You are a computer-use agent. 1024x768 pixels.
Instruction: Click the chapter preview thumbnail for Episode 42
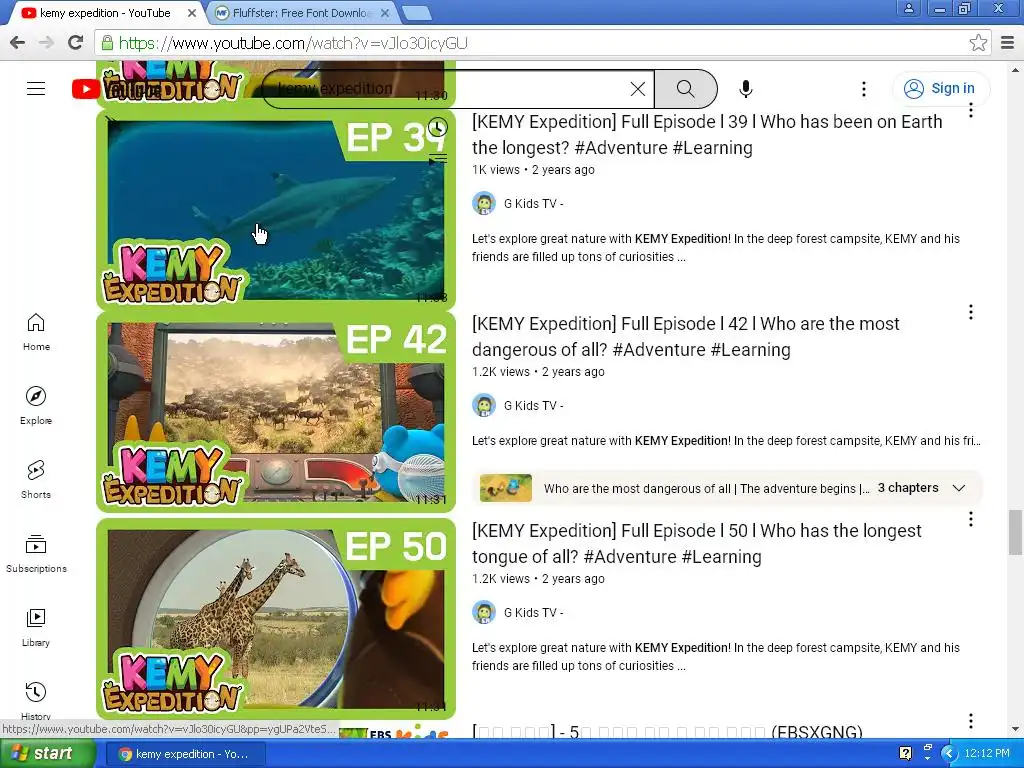point(505,488)
